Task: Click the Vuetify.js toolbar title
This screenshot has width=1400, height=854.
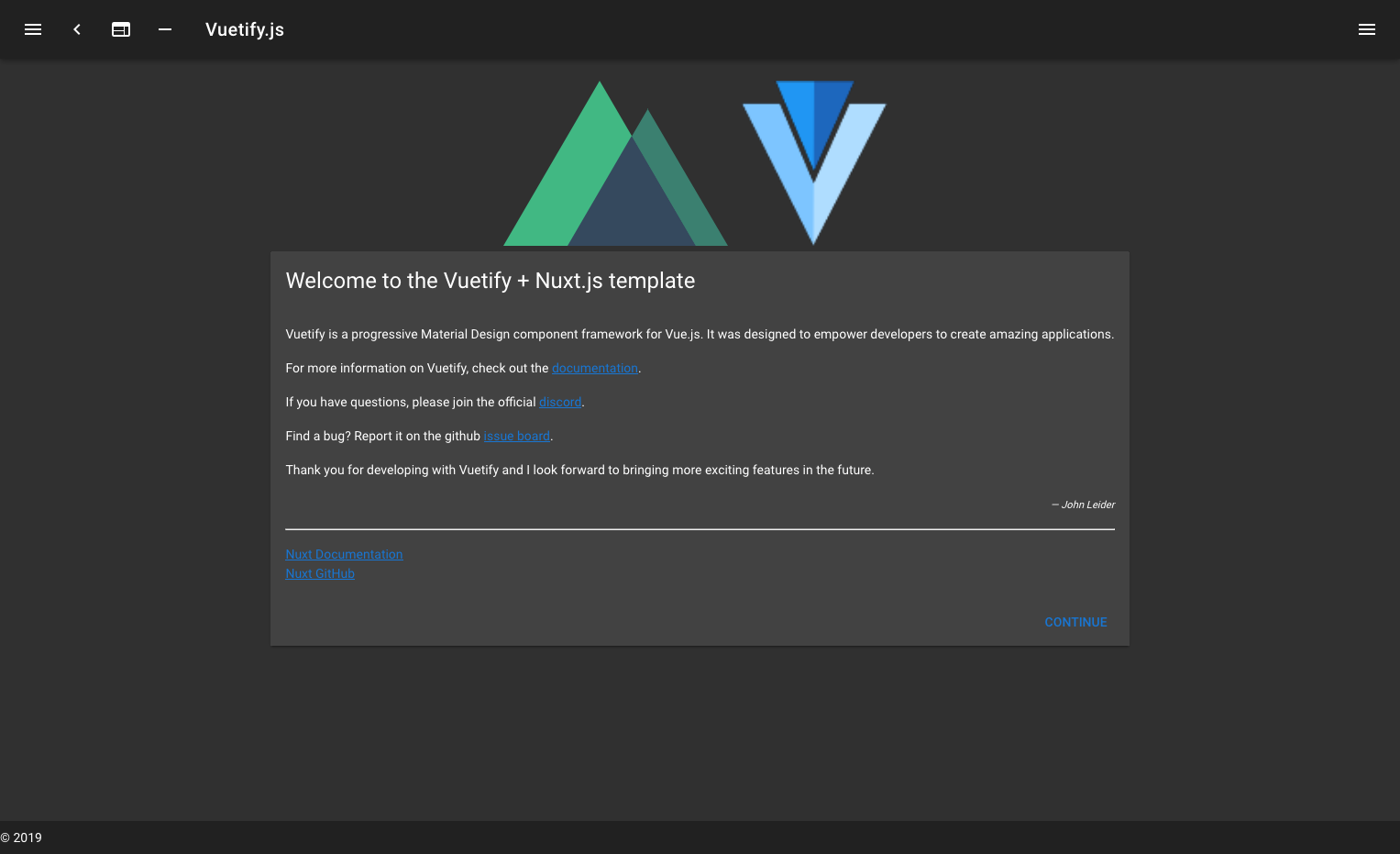Action: [x=245, y=29]
